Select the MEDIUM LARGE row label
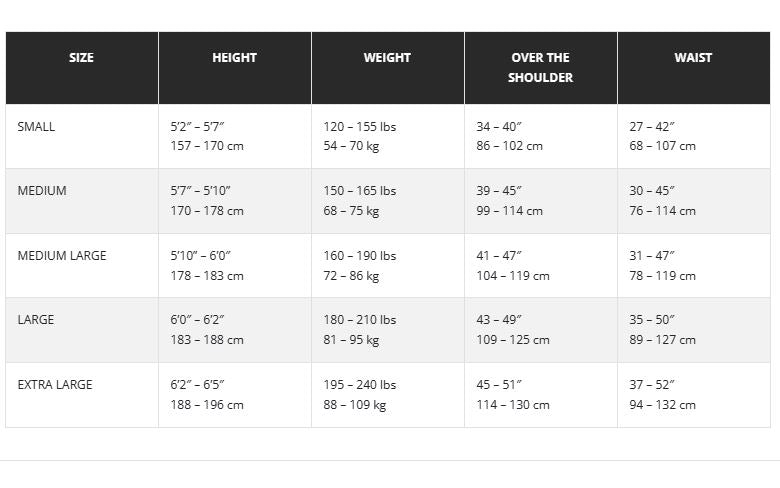 [62, 256]
